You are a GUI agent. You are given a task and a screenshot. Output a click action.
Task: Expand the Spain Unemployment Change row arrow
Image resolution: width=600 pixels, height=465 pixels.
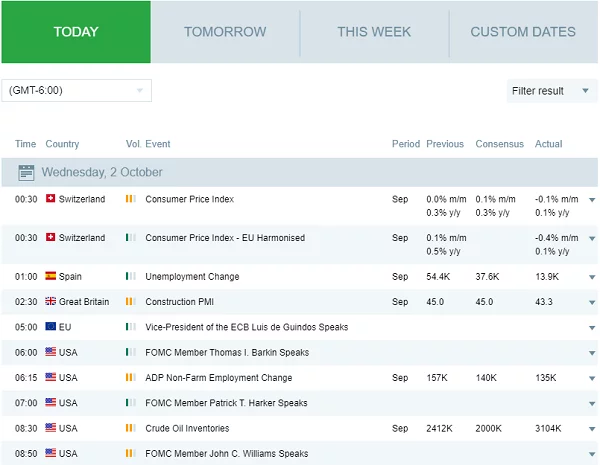pyautogui.click(x=592, y=277)
